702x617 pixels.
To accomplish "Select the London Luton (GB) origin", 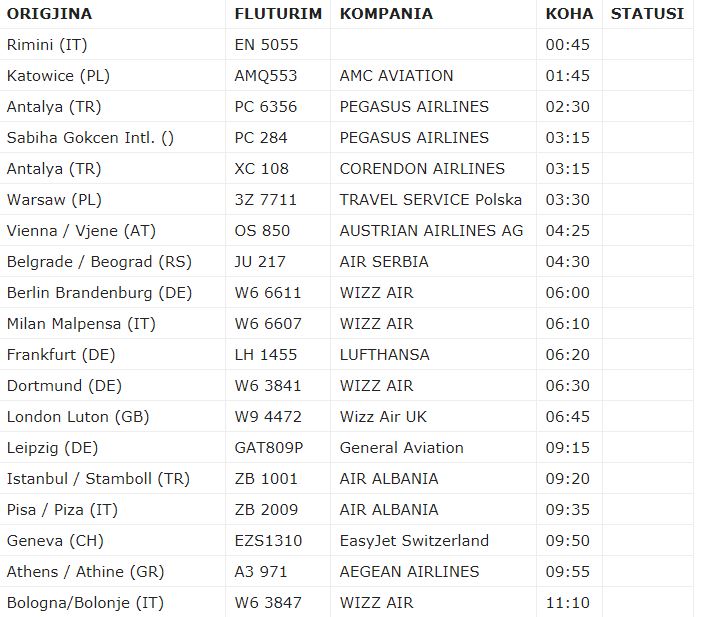I will click(x=78, y=417).
